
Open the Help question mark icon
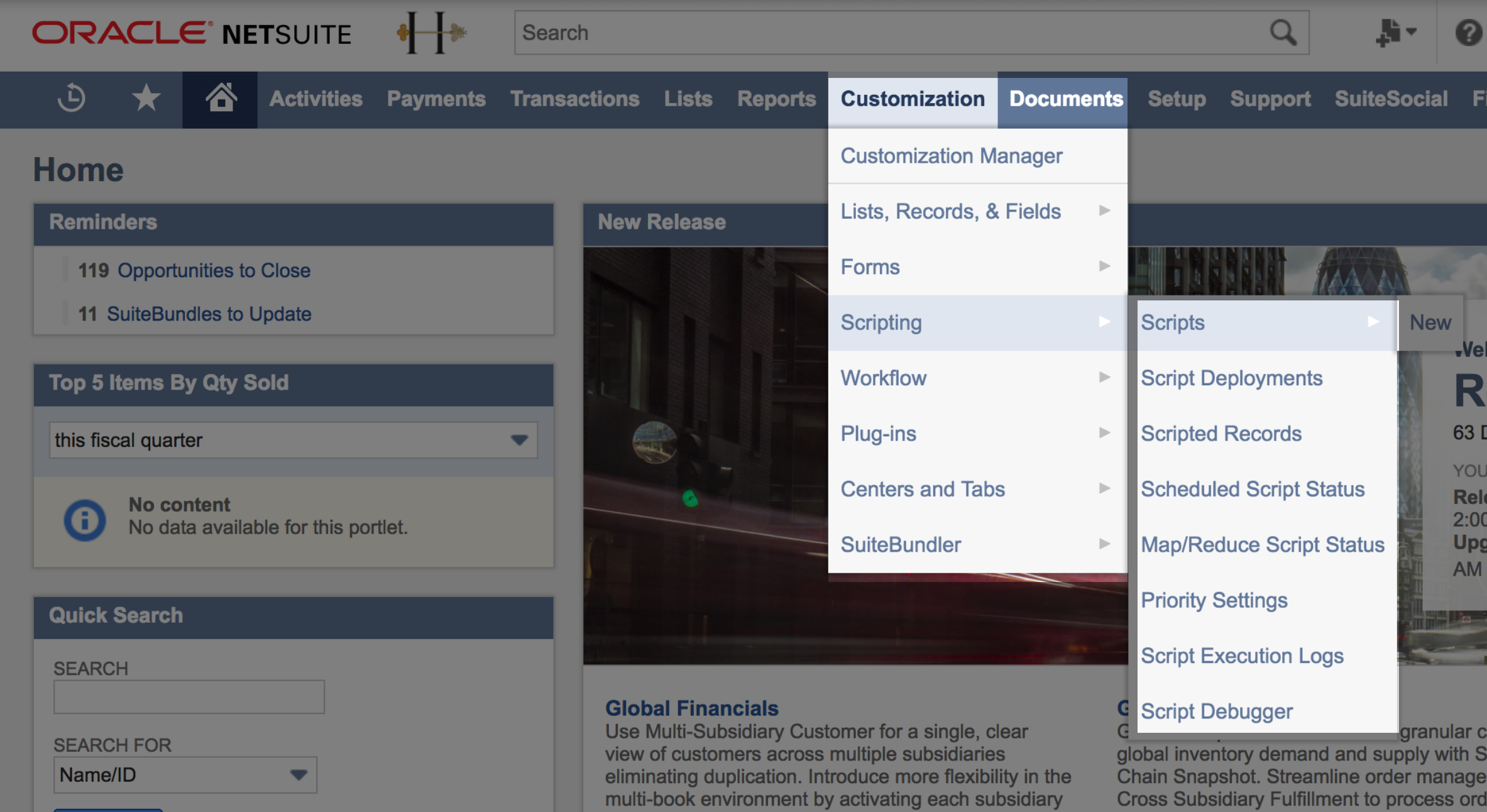click(1469, 33)
